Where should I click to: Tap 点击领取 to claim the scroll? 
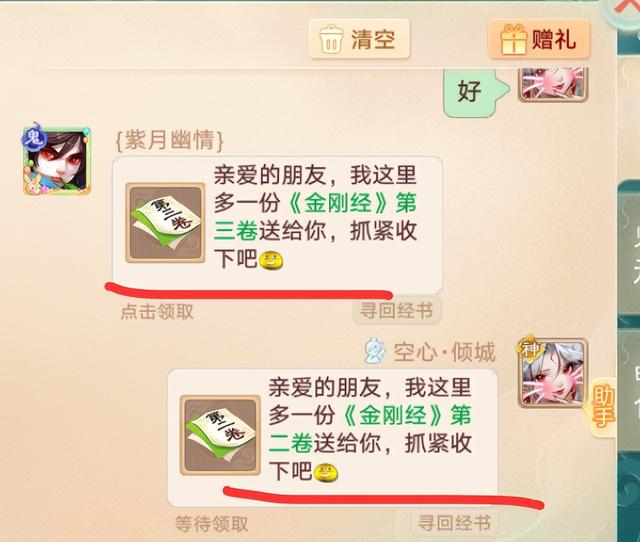pyautogui.click(x=157, y=312)
